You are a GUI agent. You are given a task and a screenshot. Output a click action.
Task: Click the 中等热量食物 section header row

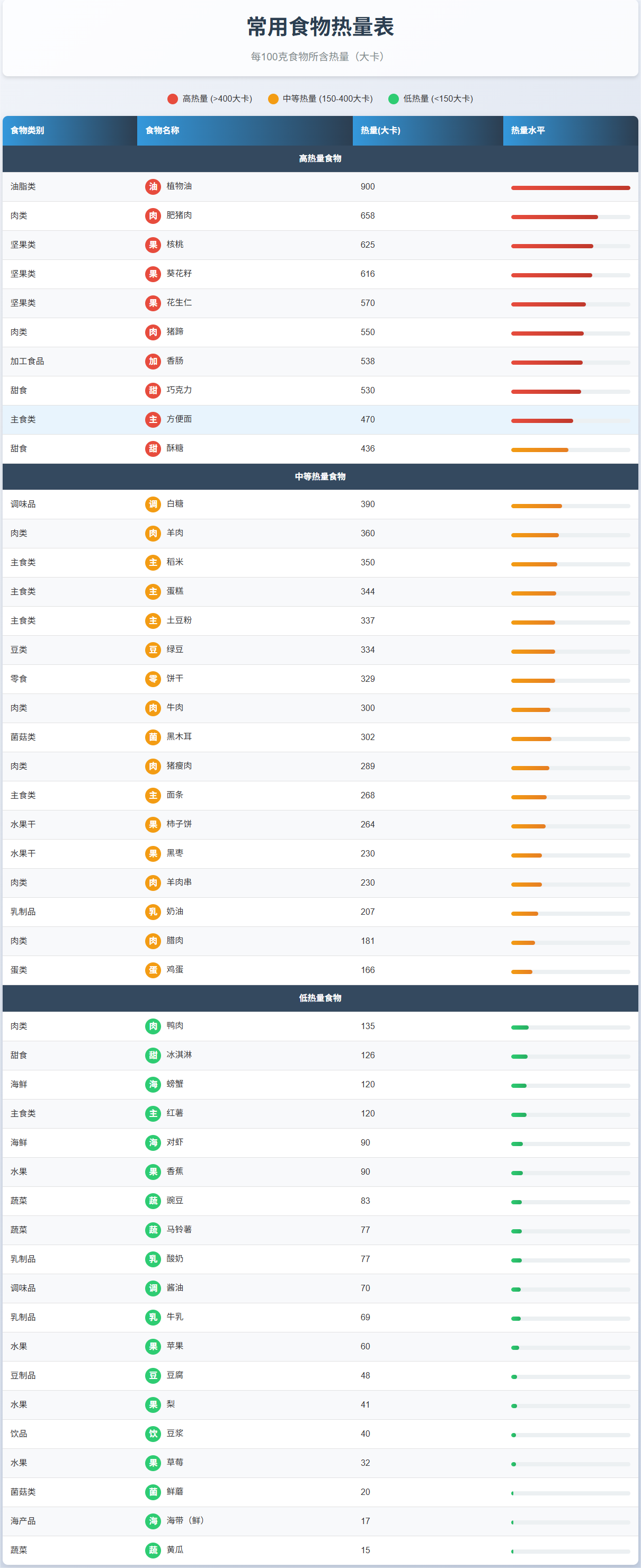pyautogui.click(x=320, y=477)
